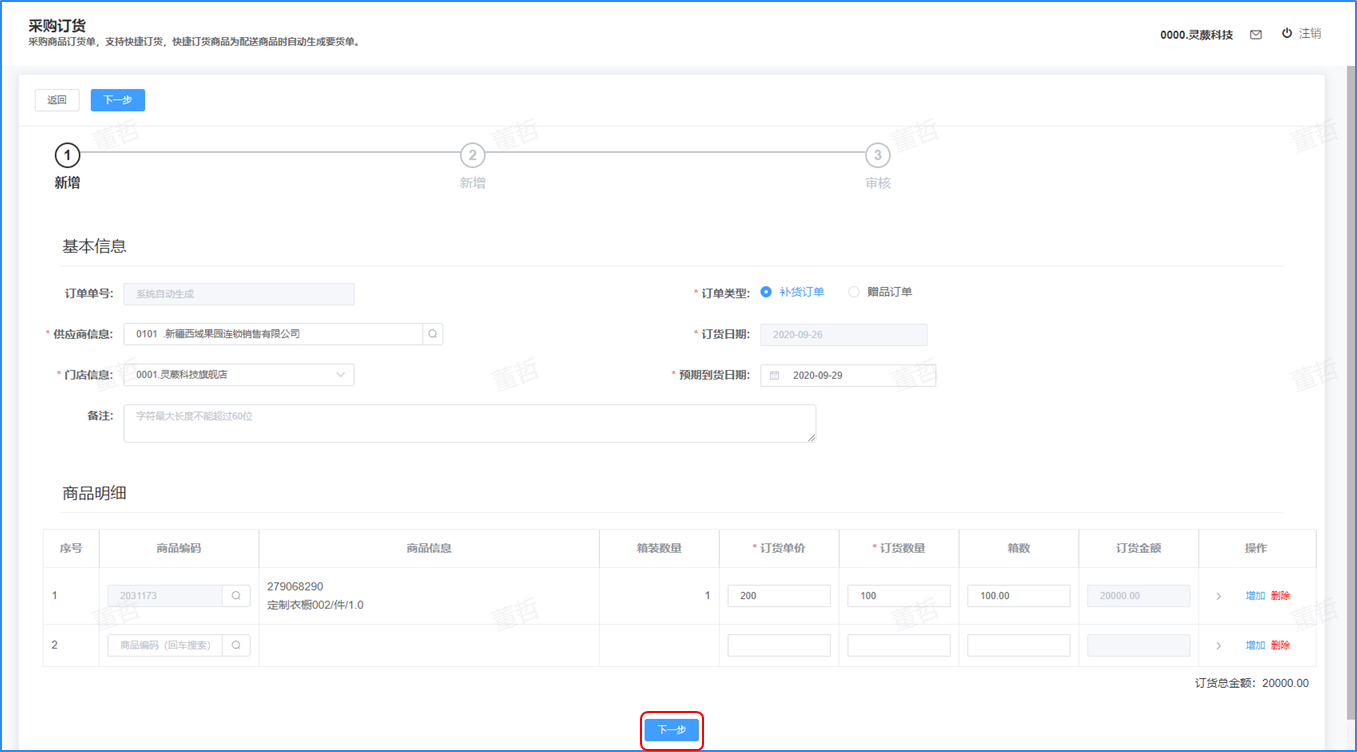Click row 2 订货数量 empty field
The image size is (1357, 752).
point(899,645)
